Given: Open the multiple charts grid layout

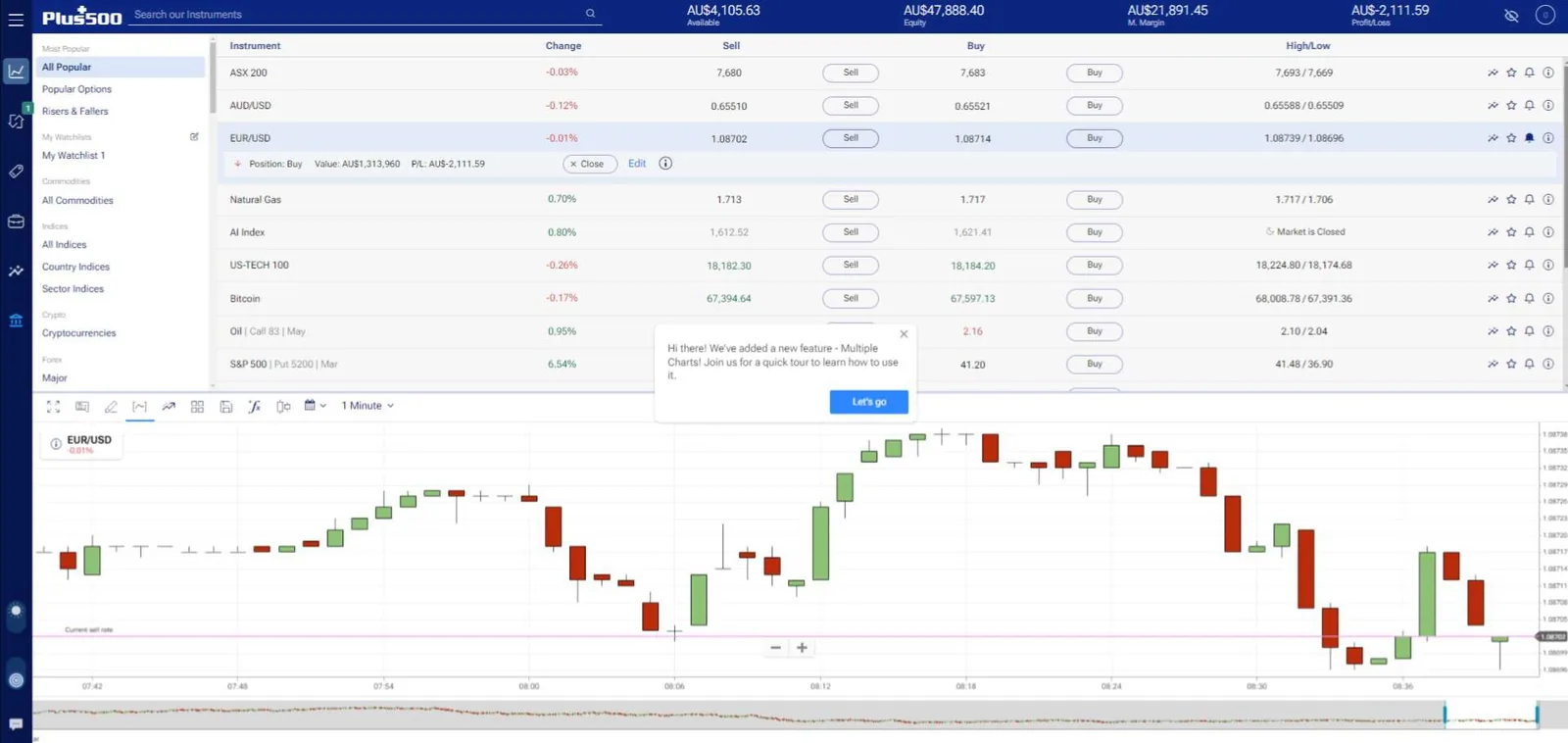Looking at the screenshot, I should pos(197,406).
